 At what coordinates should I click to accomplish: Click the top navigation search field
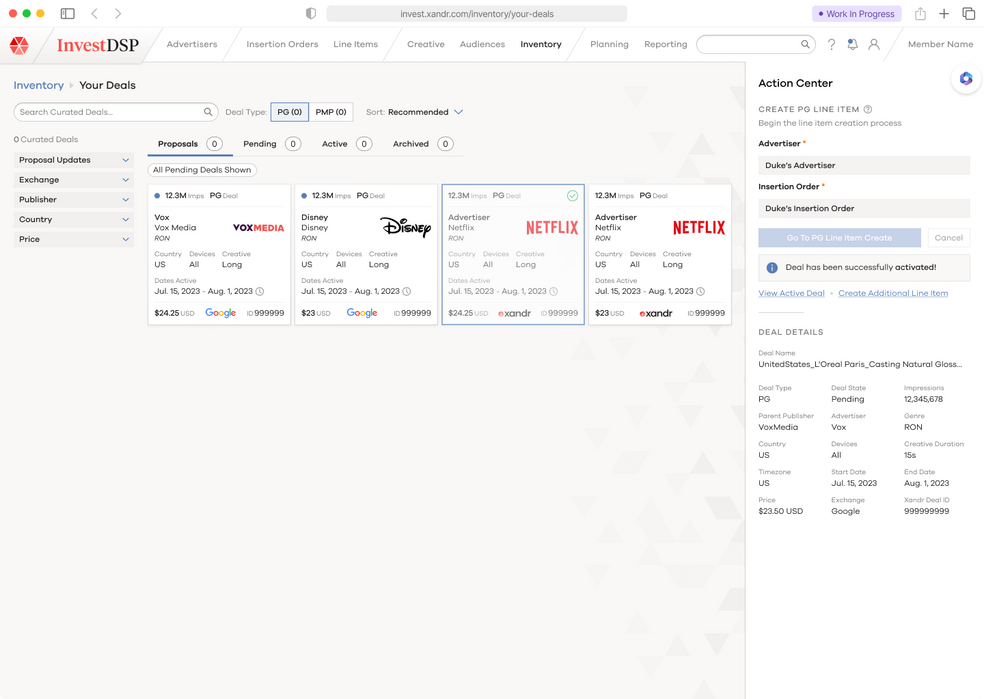click(756, 44)
